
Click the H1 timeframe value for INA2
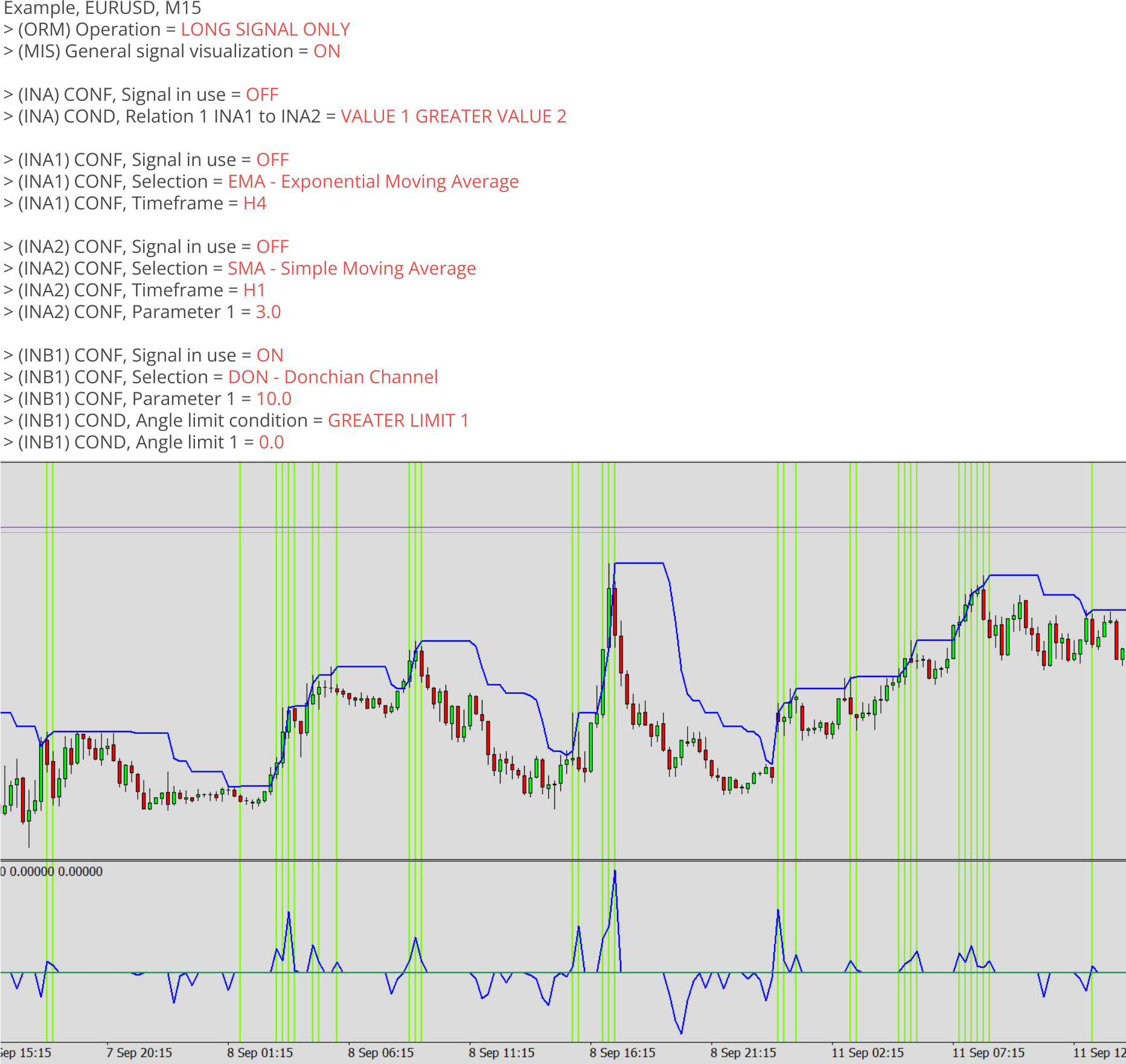click(x=254, y=290)
